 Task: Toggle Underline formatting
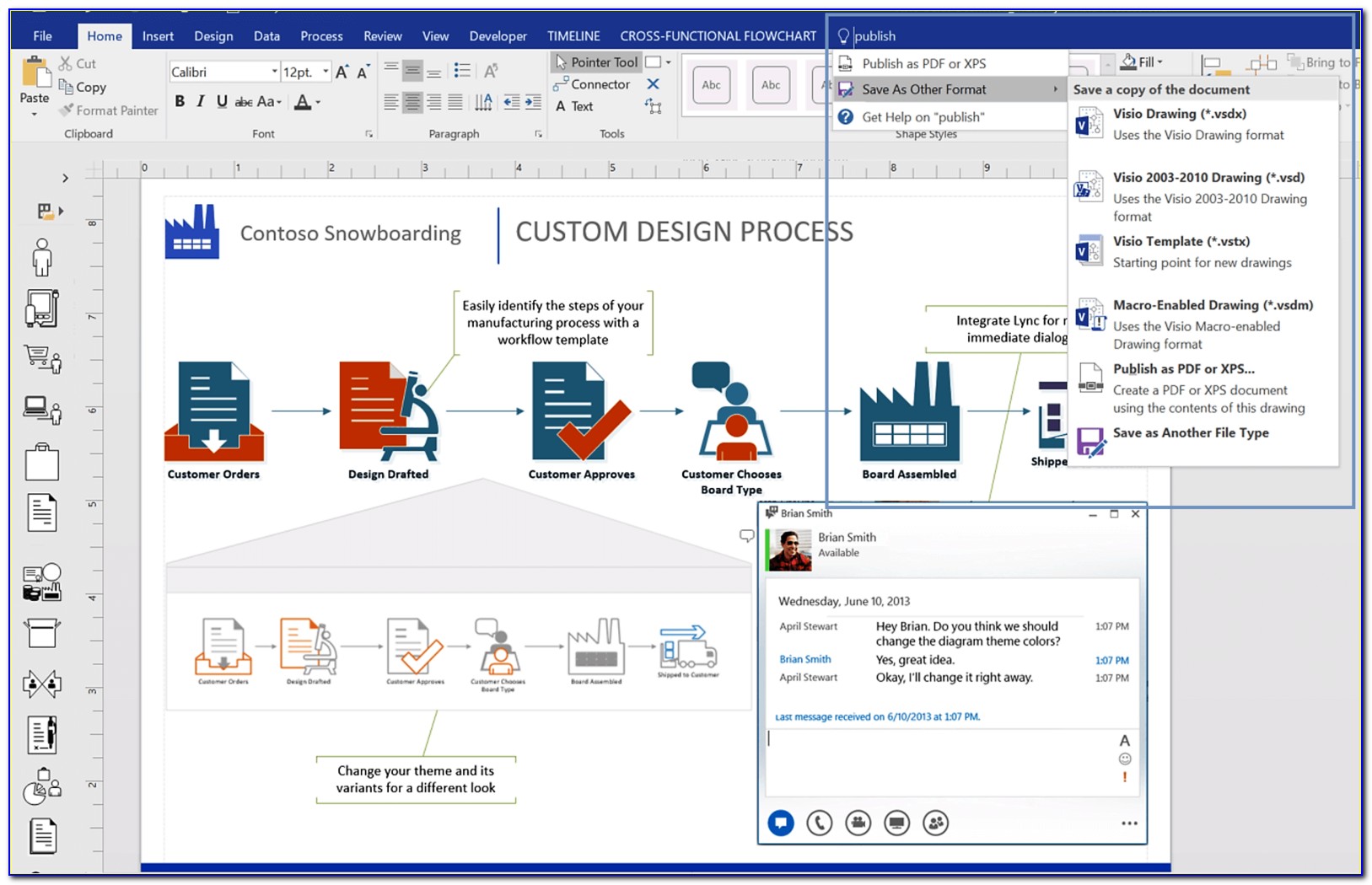coord(222,101)
